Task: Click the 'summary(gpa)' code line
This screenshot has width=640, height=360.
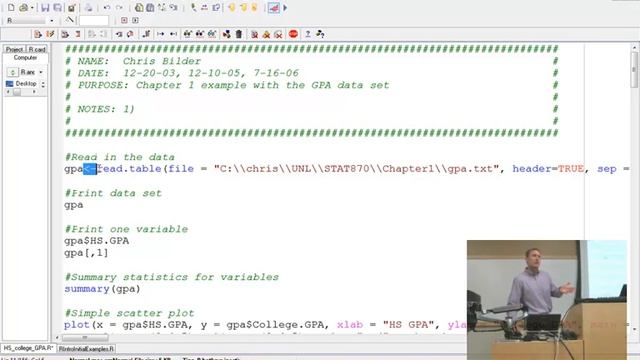Action: (102, 289)
